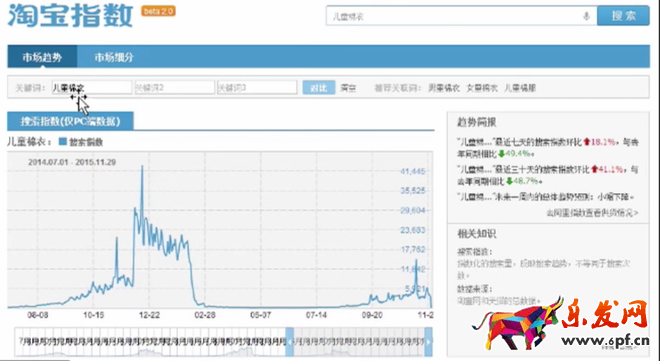The height and width of the screenshot is (361, 660).
Task: Click the 淘宝指数 logo
Action: [70, 16]
